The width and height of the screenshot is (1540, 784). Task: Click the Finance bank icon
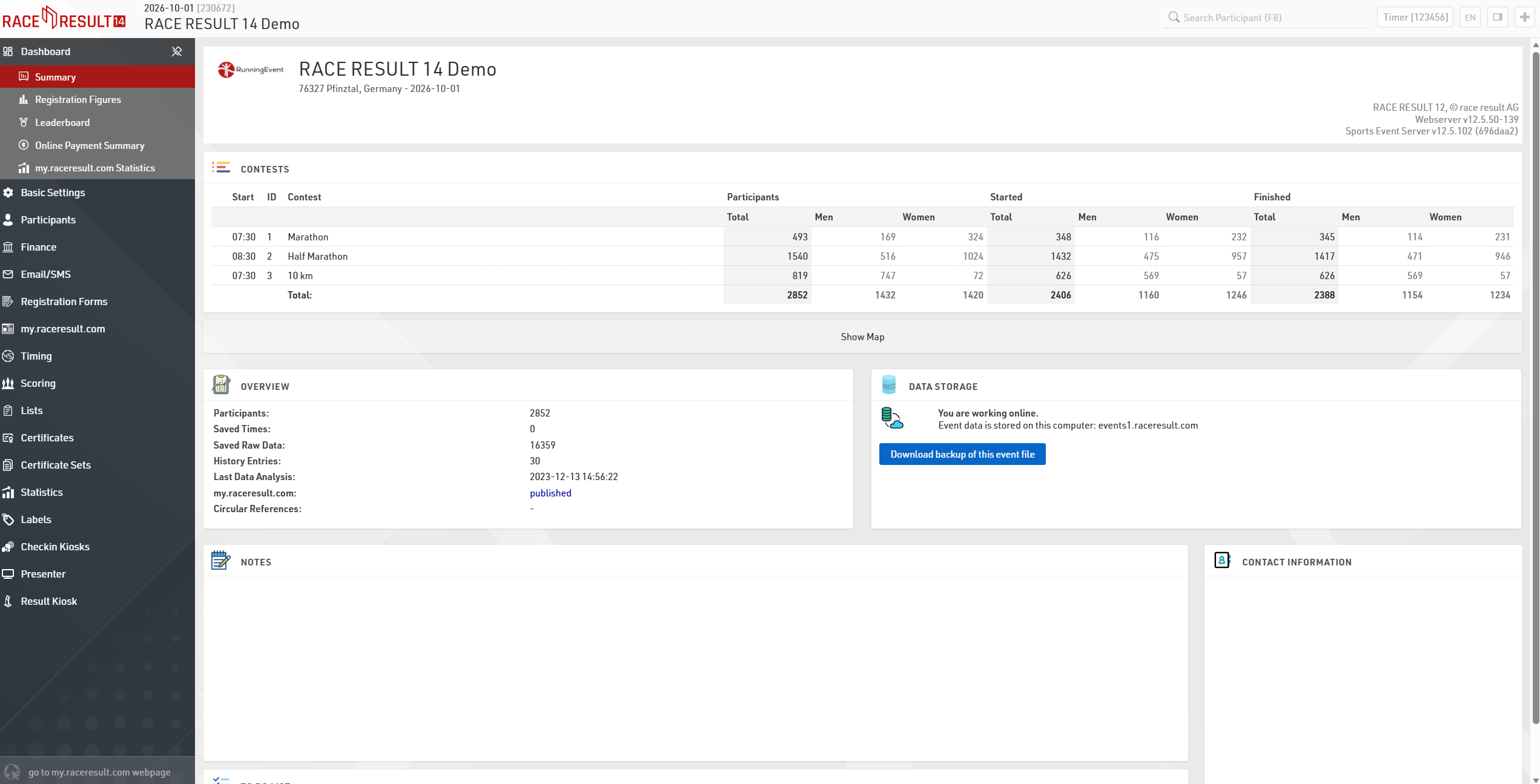(x=8, y=247)
